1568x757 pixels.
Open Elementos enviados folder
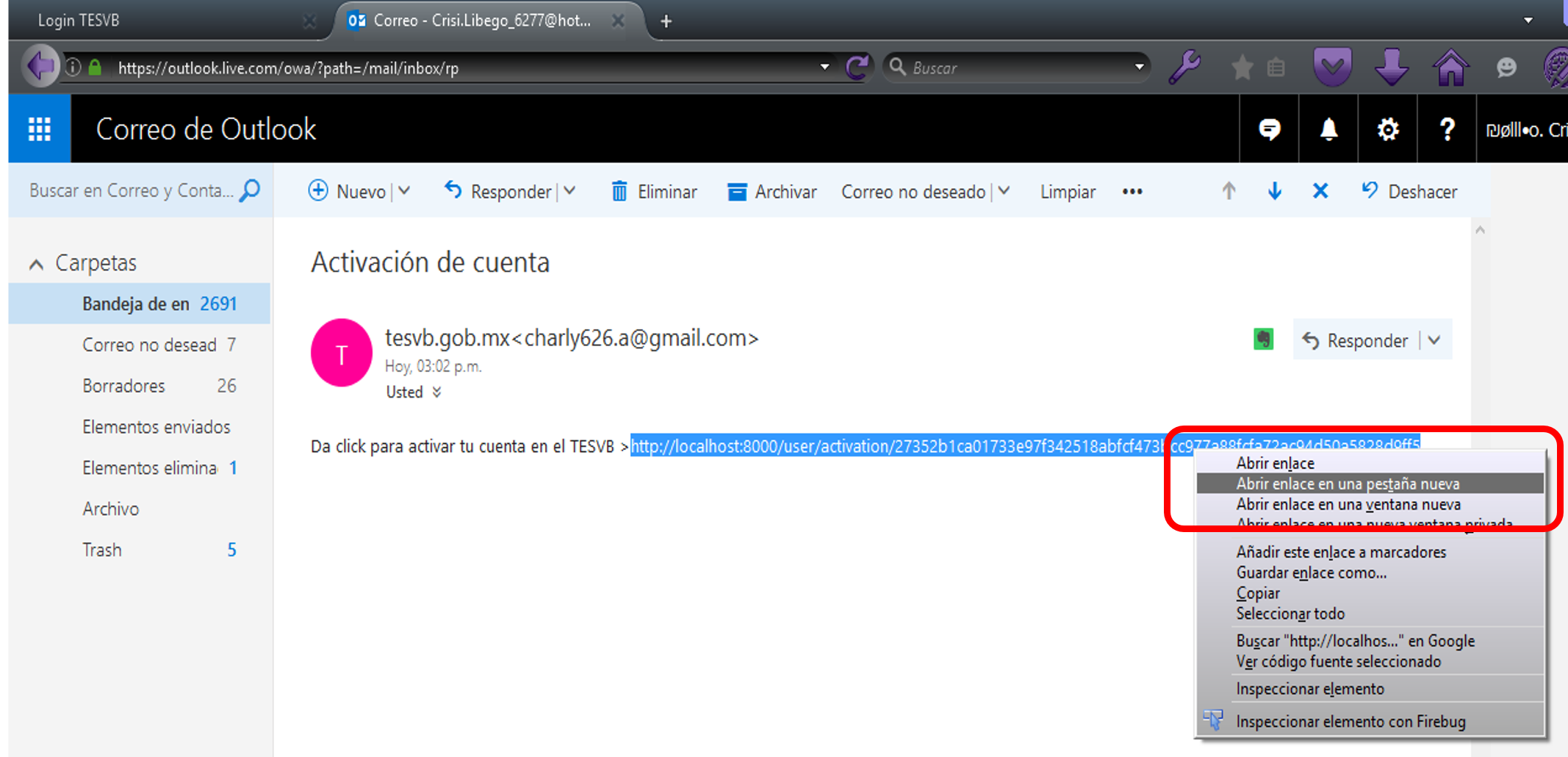(140, 427)
